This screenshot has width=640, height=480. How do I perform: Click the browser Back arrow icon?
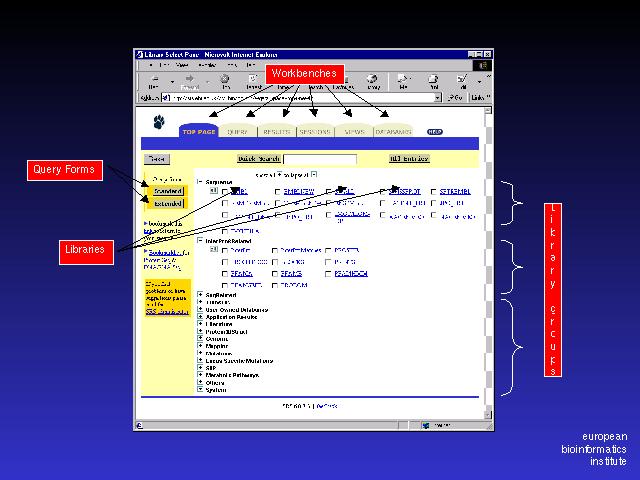click(x=154, y=81)
